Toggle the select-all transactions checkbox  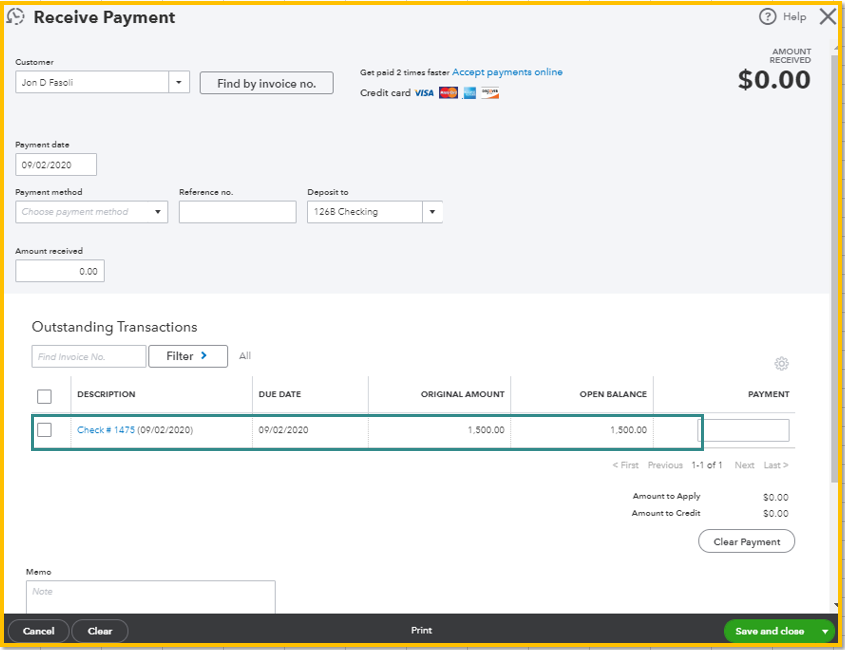point(44,397)
